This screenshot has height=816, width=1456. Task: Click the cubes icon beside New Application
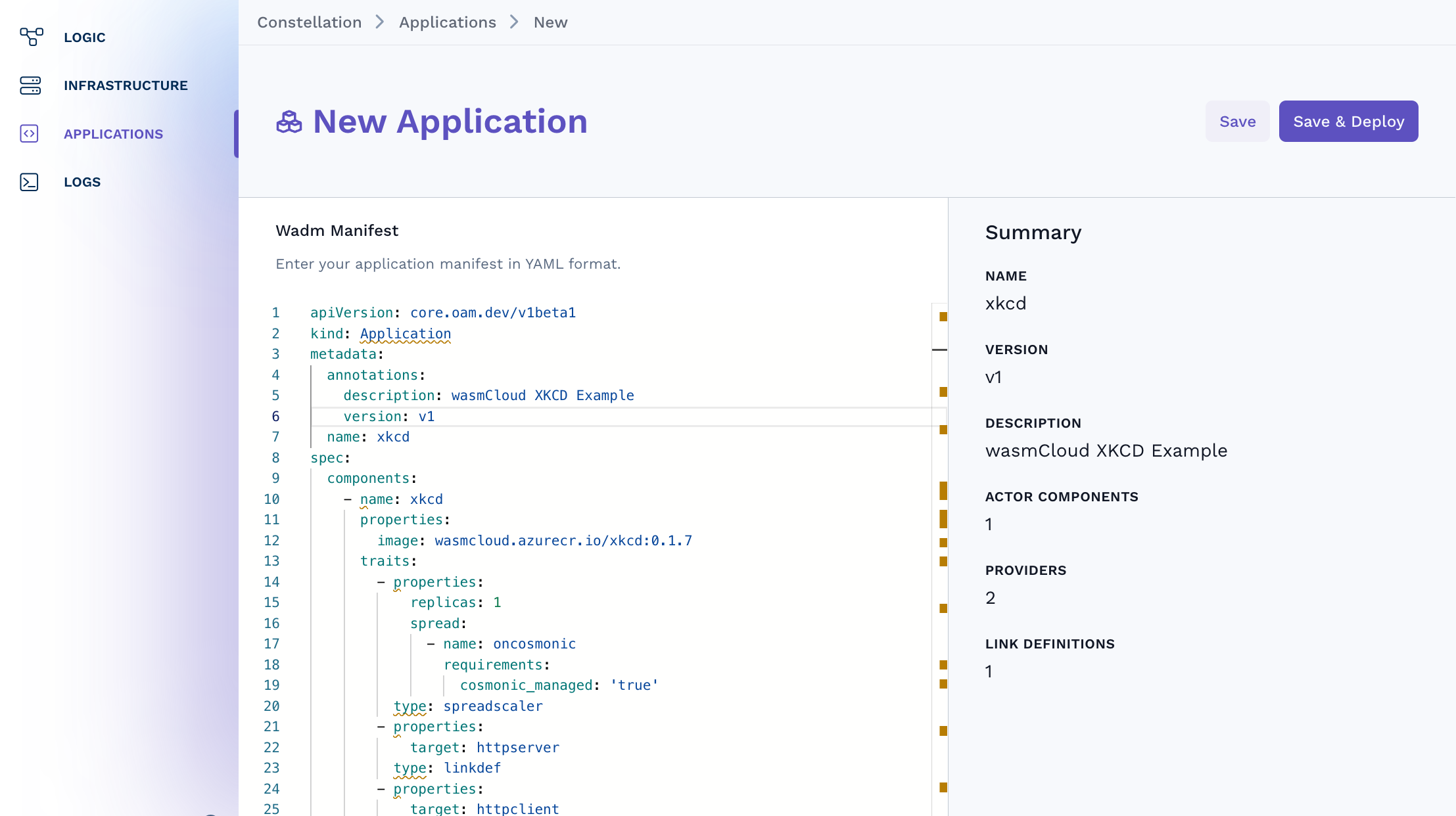pyautogui.click(x=289, y=122)
